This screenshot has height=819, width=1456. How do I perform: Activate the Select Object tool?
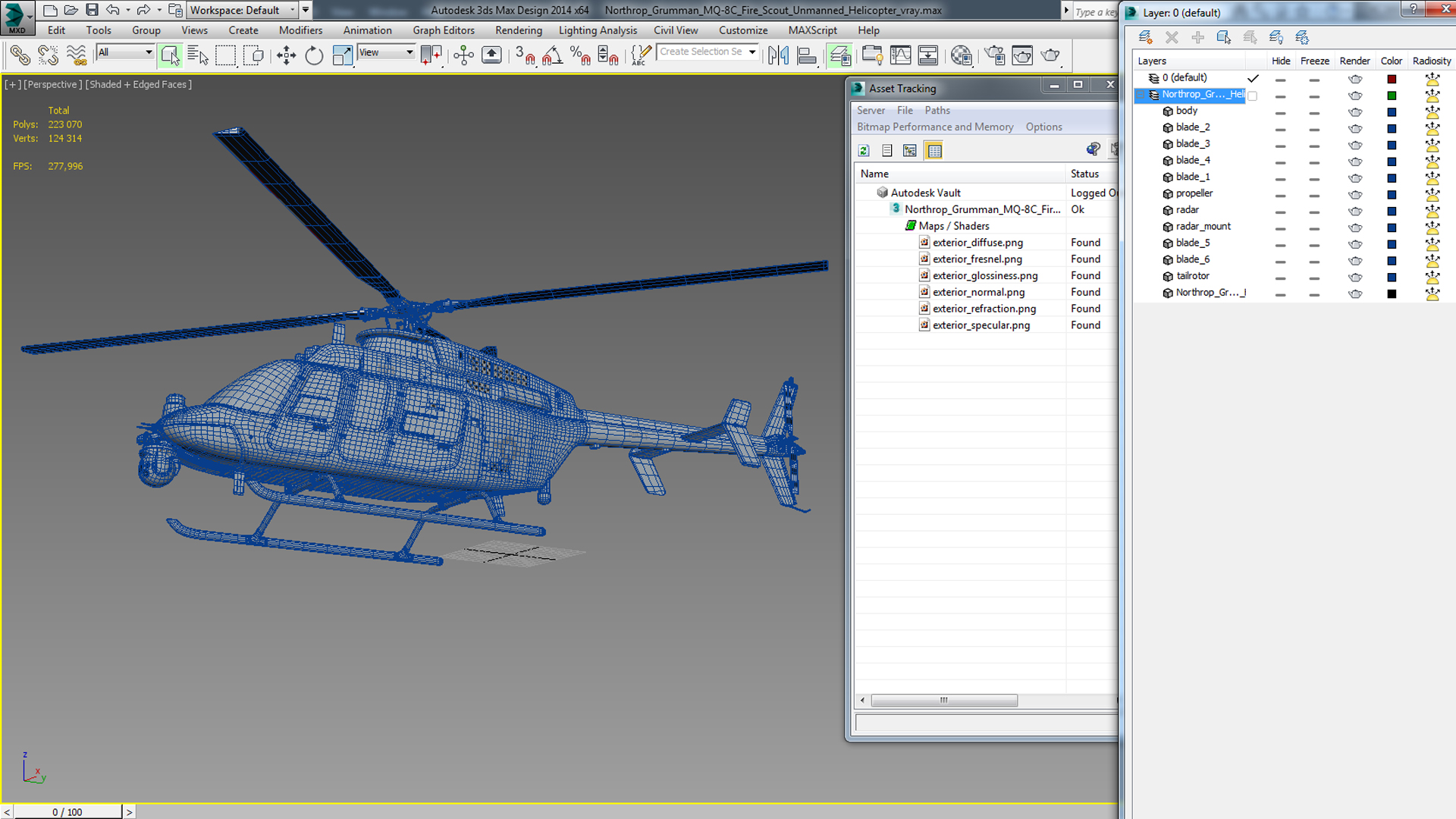pyautogui.click(x=170, y=55)
